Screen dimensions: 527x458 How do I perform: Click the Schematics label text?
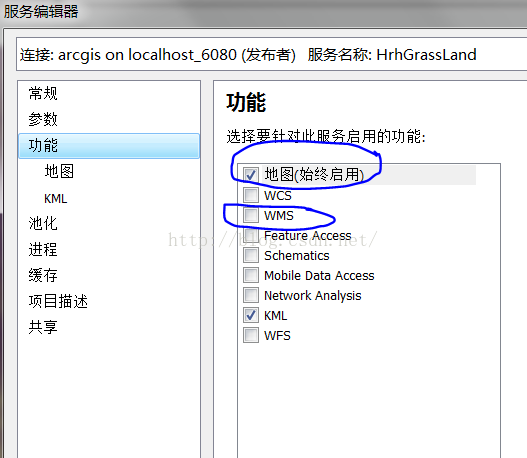point(297,256)
